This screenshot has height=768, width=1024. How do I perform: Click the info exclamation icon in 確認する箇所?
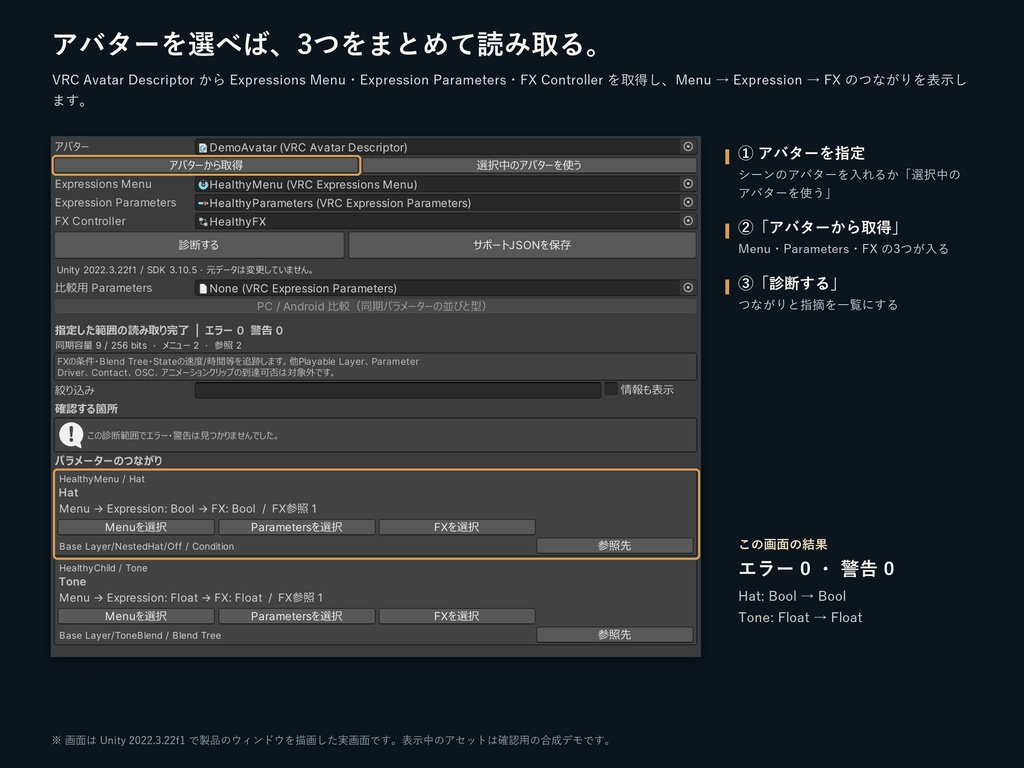click(x=71, y=435)
